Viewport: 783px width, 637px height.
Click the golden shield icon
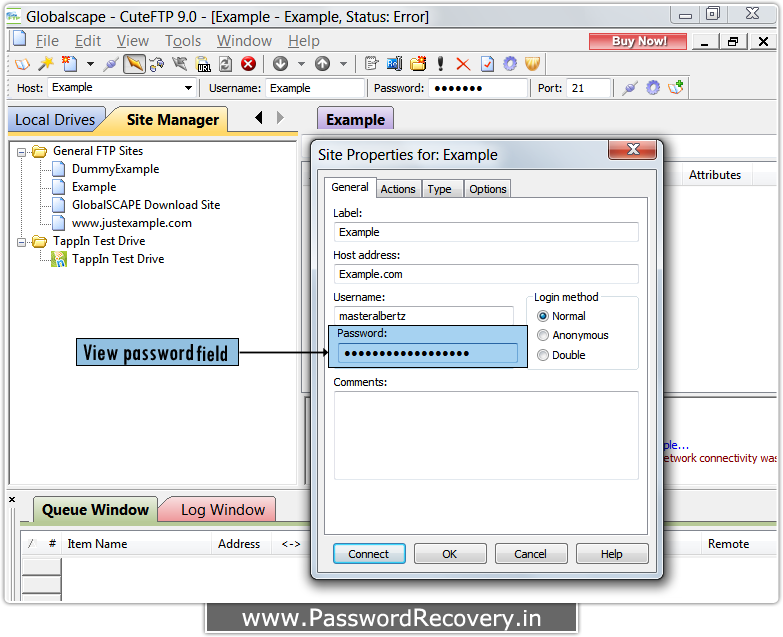532,63
